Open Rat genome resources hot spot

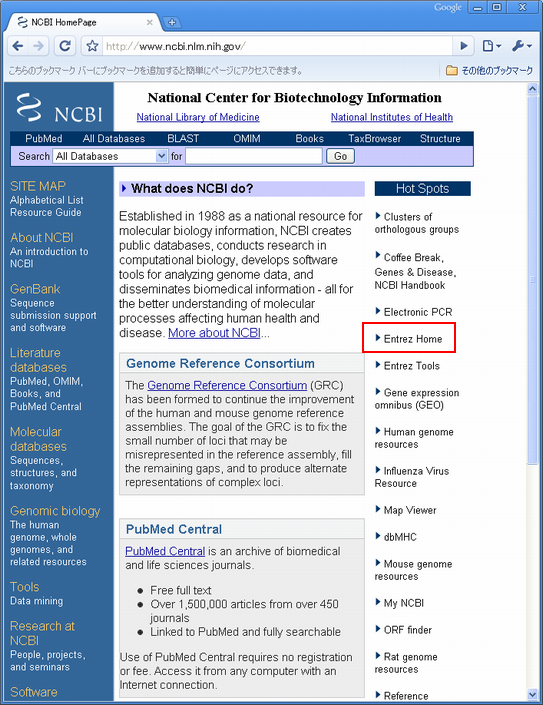[406, 663]
